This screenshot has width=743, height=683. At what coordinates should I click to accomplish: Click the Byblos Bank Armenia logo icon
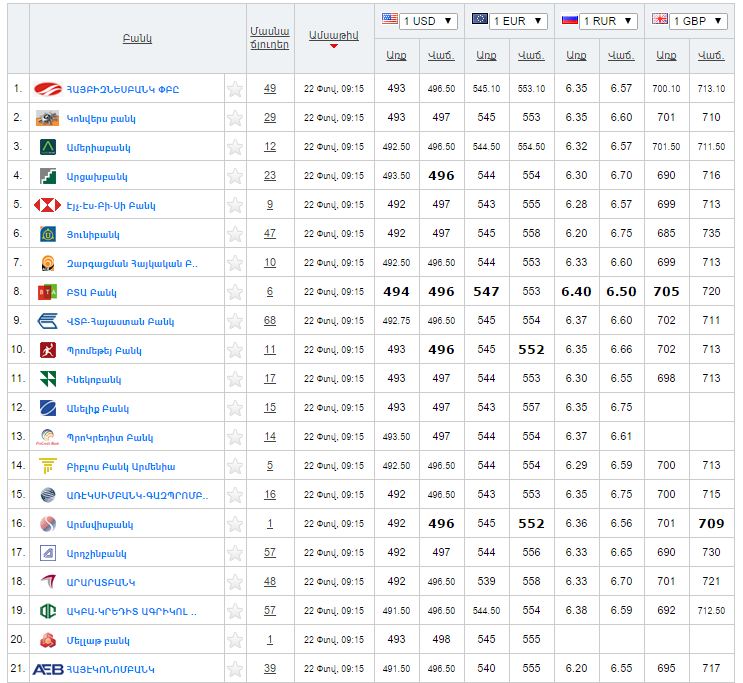(x=47, y=466)
